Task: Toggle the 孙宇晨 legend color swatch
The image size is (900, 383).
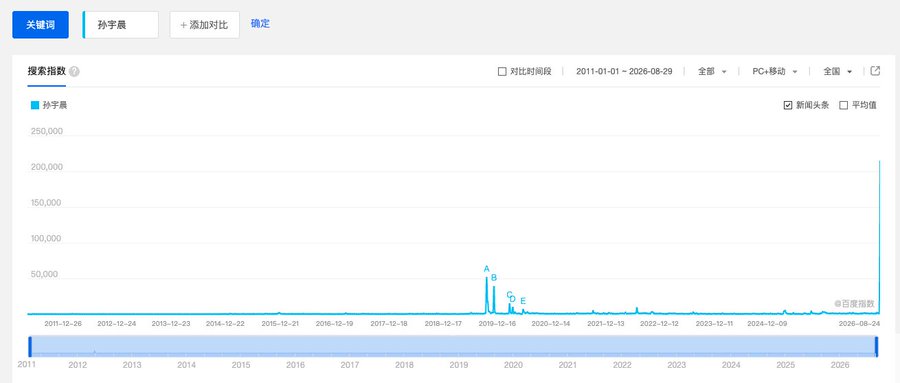Action: (x=35, y=105)
